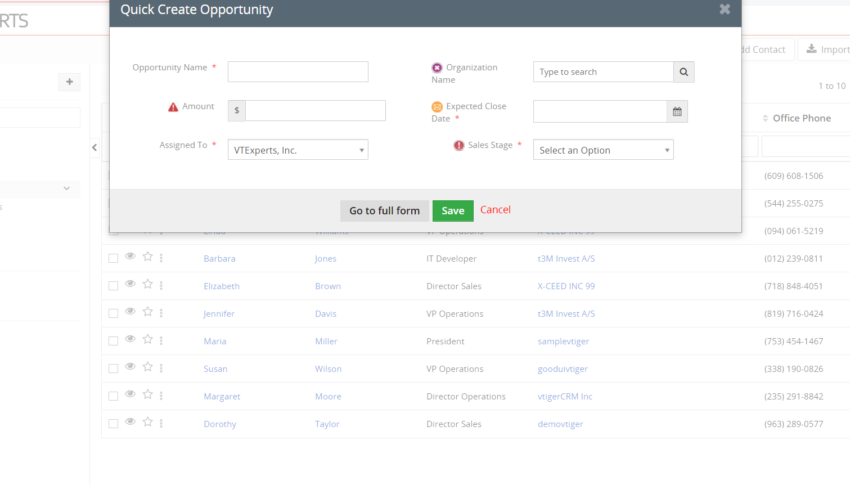Open the Assigned To dropdown

(x=298, y=150)
